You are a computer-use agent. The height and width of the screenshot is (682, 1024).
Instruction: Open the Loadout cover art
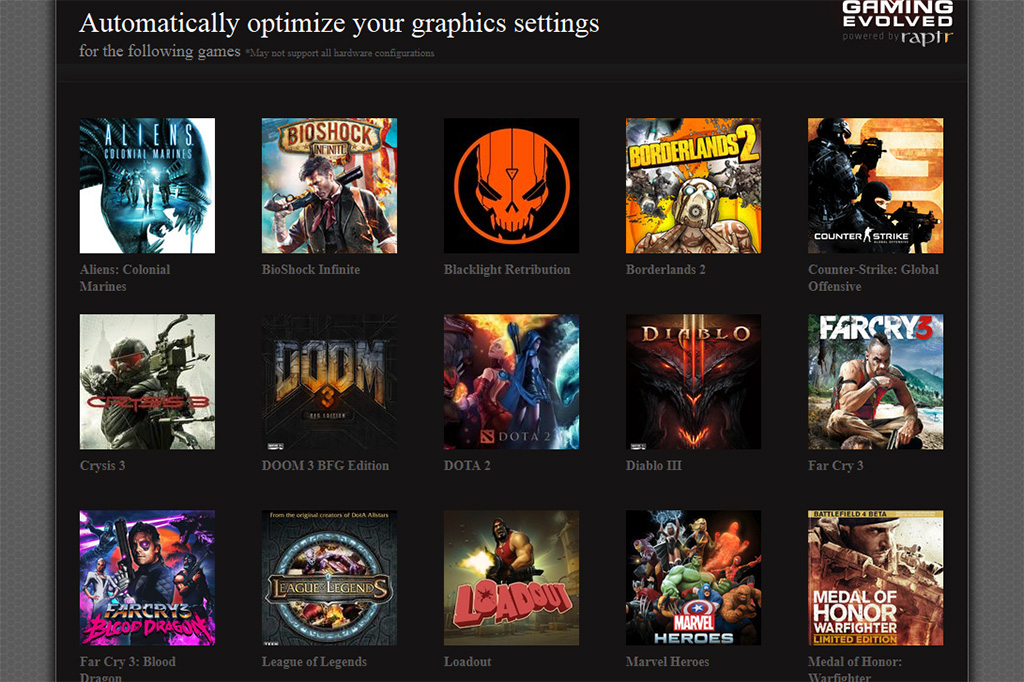(511, 577)
